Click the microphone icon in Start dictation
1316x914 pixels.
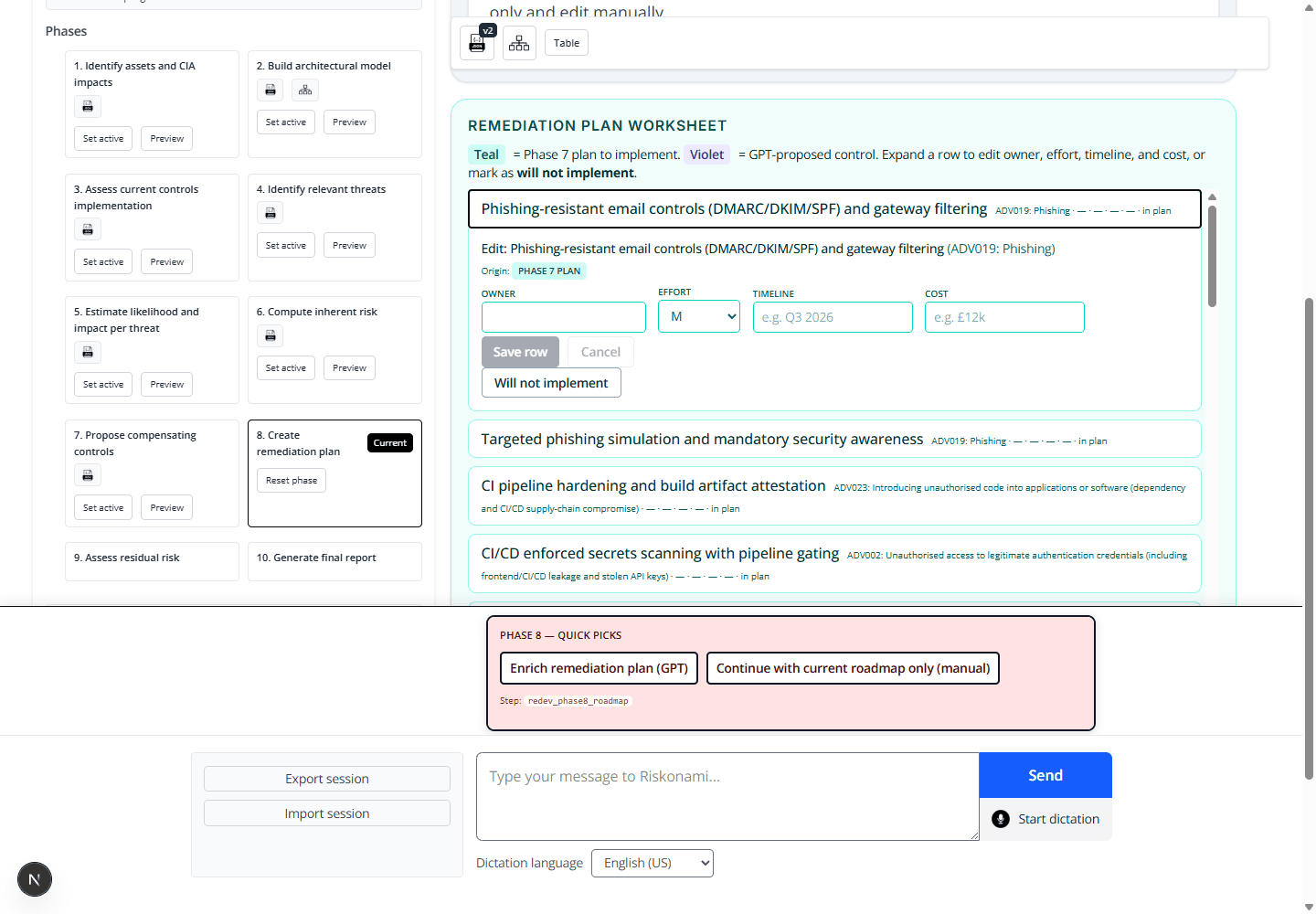pyautogui.click(x=1001, y=819)
